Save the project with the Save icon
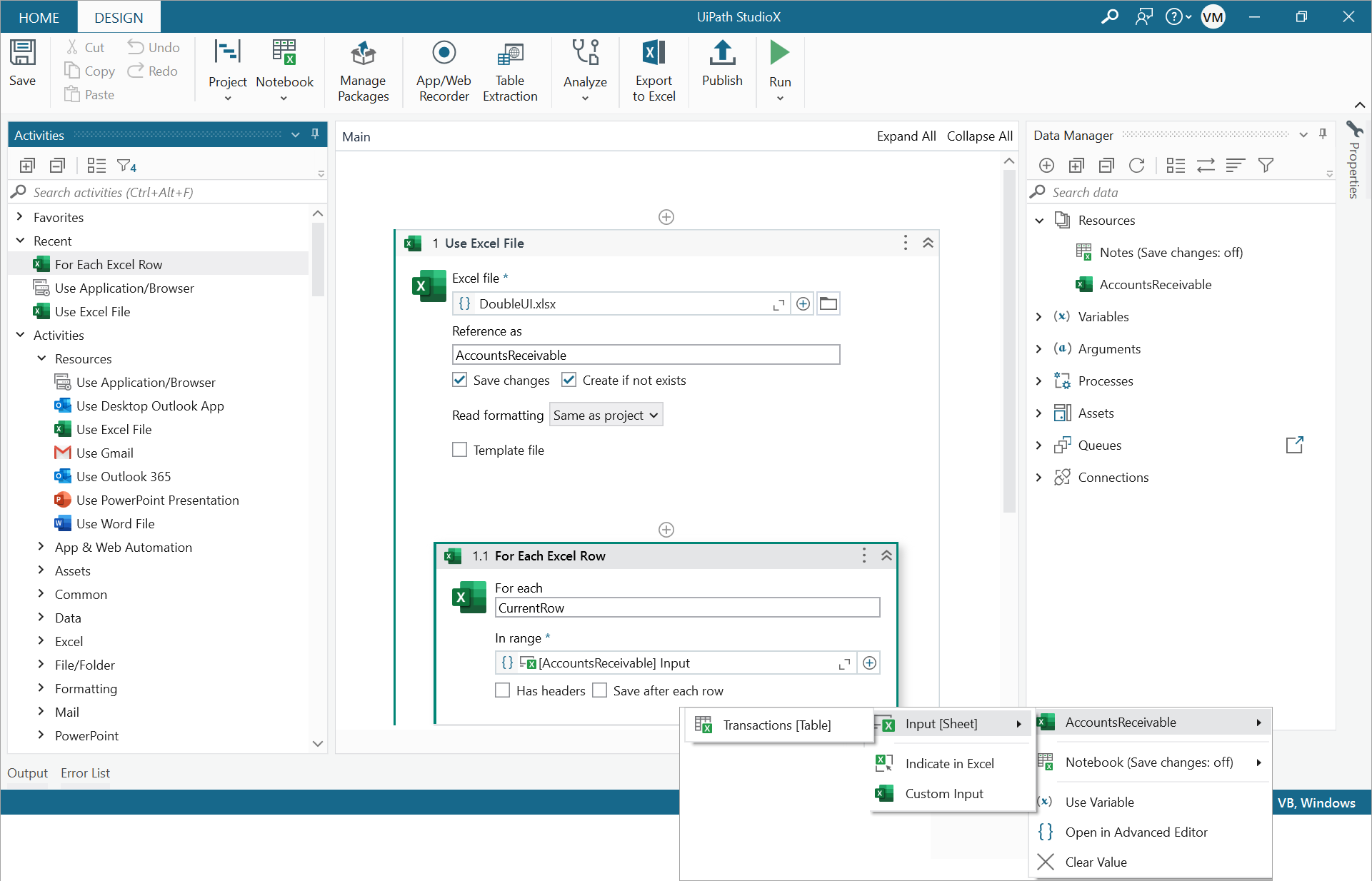This screenshot has width=1372, height=881. coord(22,64)
